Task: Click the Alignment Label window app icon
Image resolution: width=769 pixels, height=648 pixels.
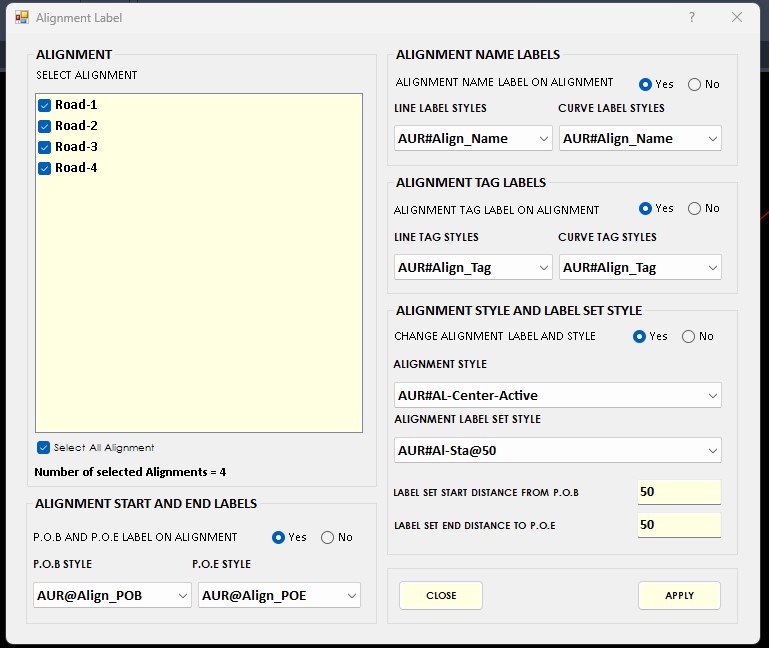Action: tap(21, 18)
